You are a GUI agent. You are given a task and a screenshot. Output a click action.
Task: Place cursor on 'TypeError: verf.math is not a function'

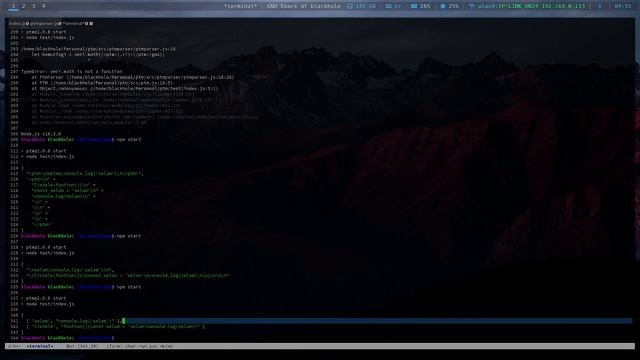[71, 71]
